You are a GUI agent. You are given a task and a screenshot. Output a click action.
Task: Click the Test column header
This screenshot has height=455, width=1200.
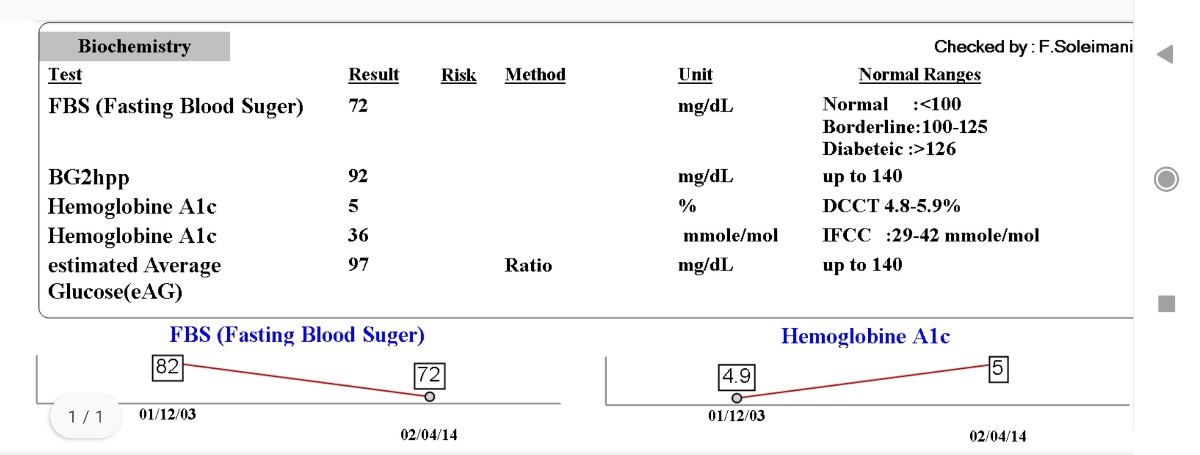tap(65, 75)
